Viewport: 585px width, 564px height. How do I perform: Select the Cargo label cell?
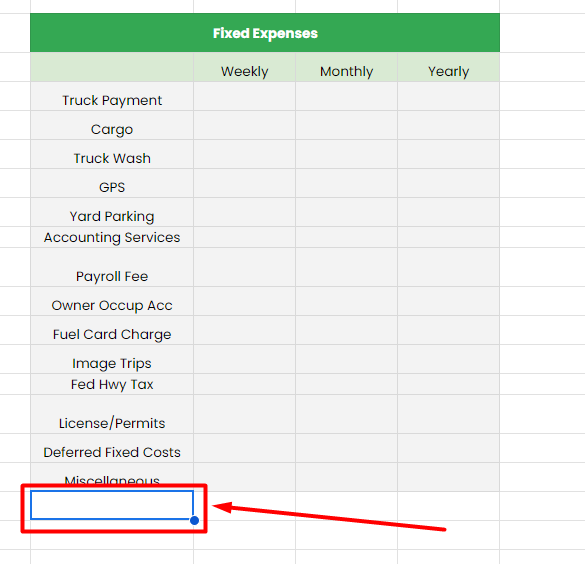tap(112, 125)
